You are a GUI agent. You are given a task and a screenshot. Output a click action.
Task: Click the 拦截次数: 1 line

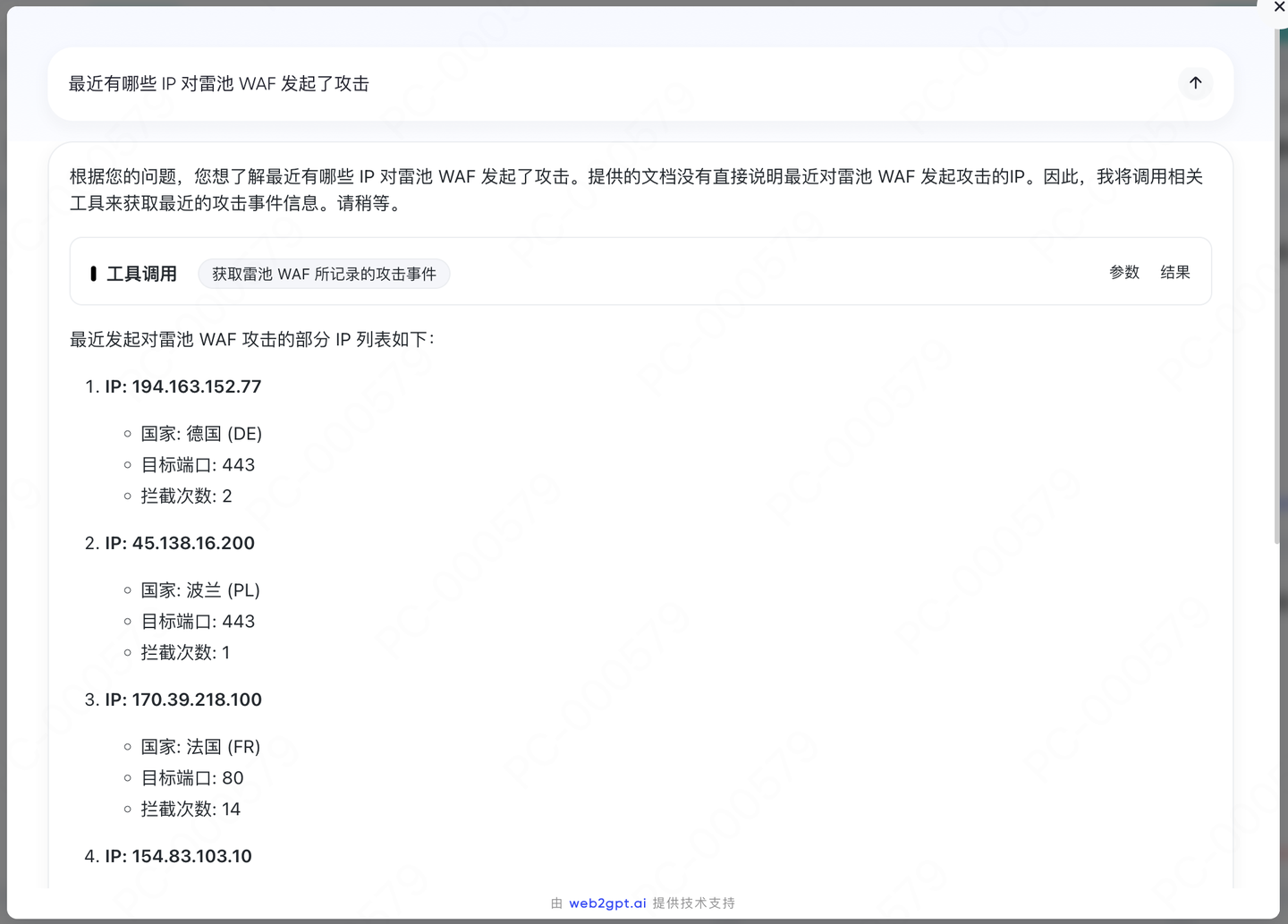pyautogui.click(x=185, y=653)
